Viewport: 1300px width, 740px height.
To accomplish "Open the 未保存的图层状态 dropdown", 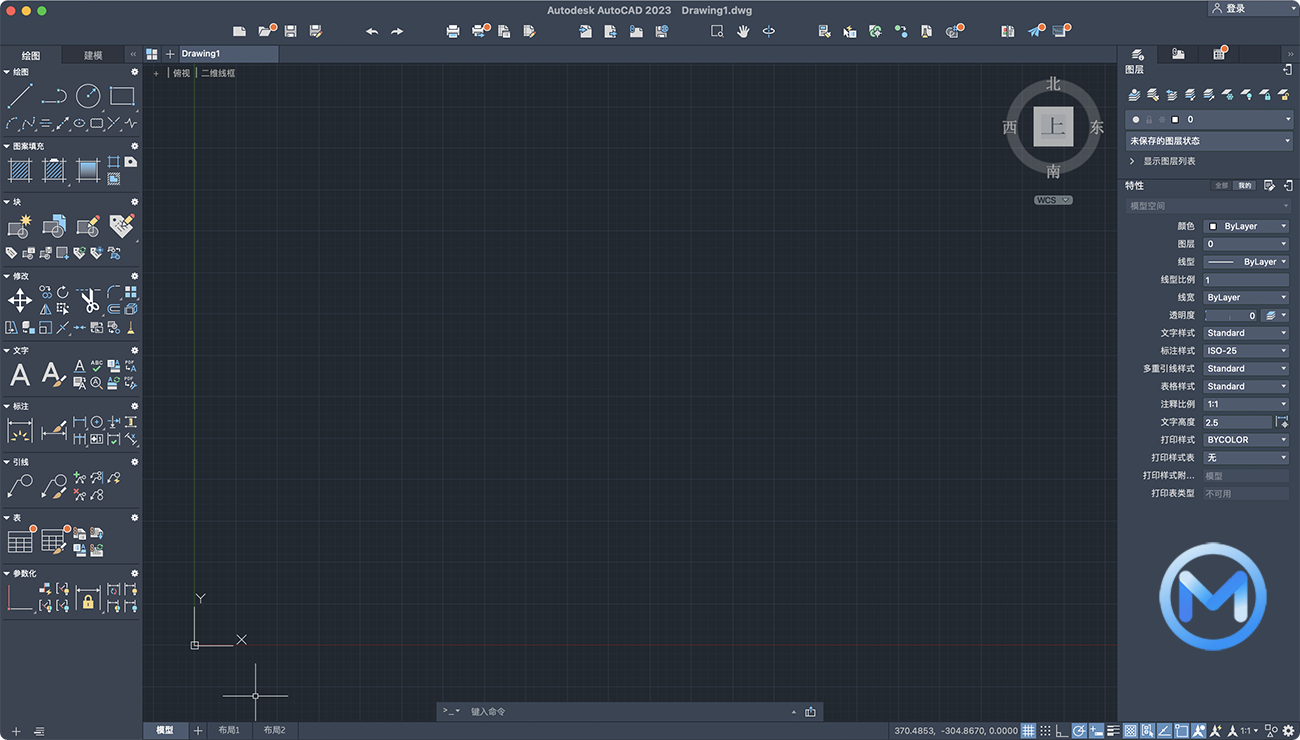I will tap(1209, 141).
